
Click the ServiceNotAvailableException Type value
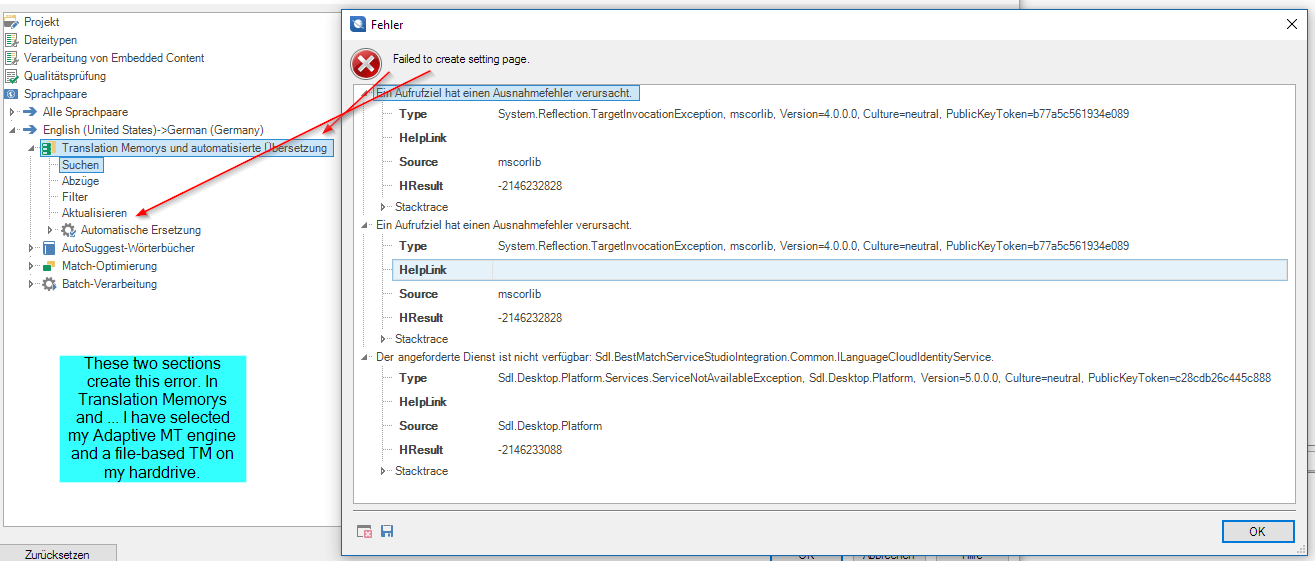click(x=884, y=378)
